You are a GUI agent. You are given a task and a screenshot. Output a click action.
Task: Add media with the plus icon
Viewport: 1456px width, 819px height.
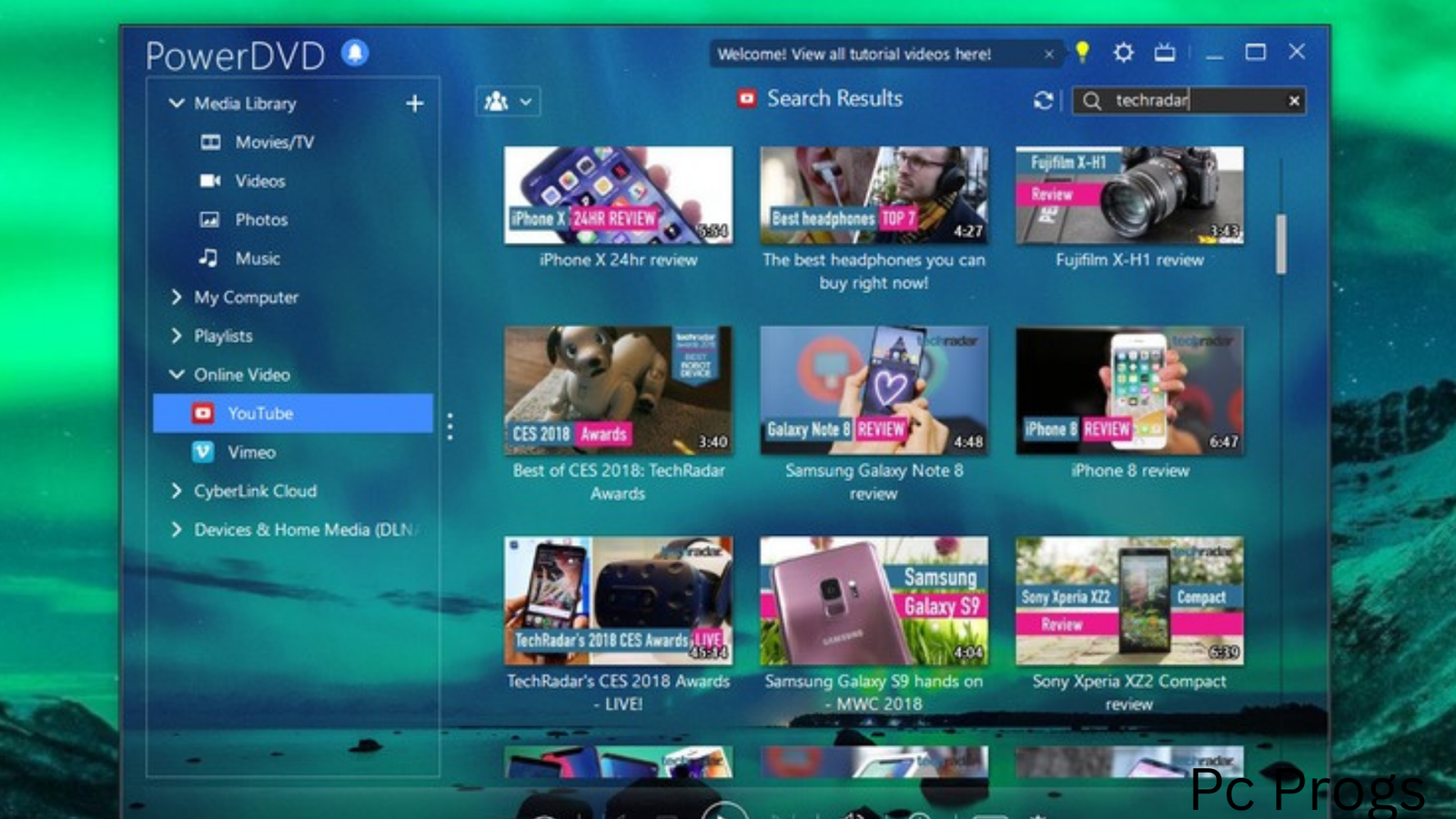[414, 104]
